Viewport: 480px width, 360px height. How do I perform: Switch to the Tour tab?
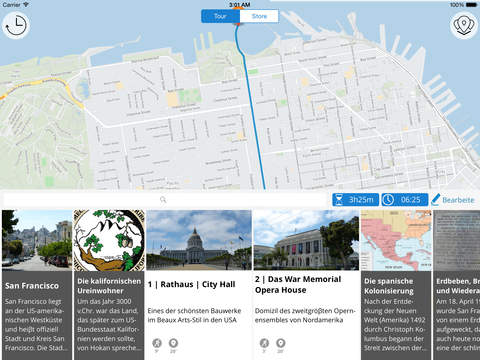click(220, 16)
